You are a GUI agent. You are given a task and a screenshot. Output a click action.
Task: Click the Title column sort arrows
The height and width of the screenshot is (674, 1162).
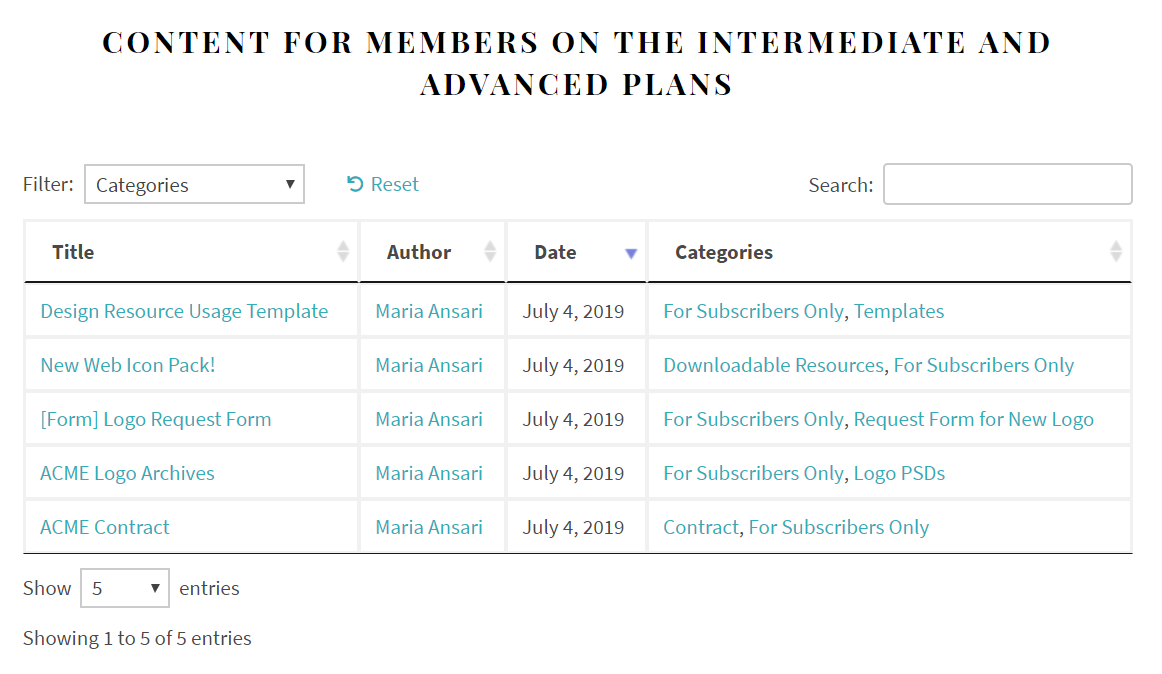(342, 251)
